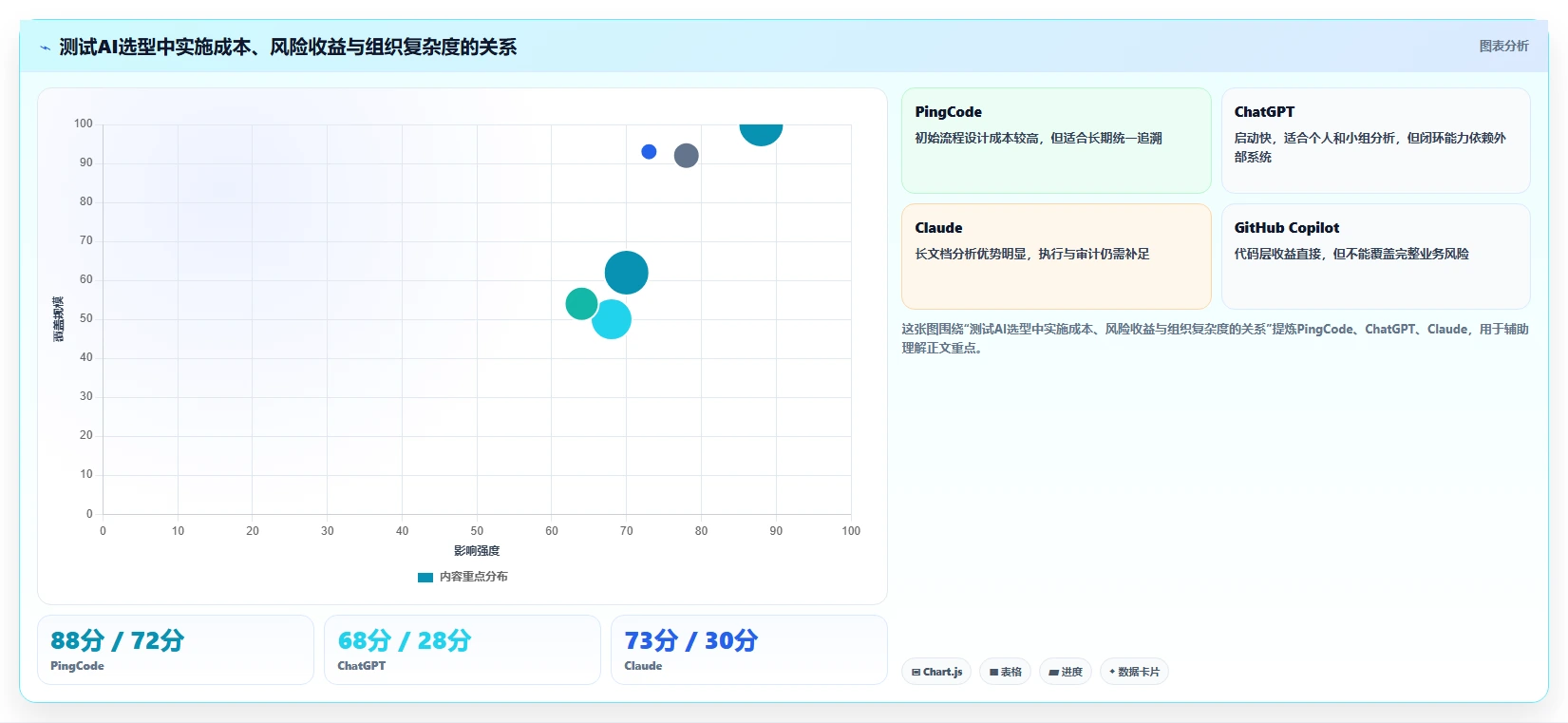Click the 数据卡片 tag

click(1134, 672)
